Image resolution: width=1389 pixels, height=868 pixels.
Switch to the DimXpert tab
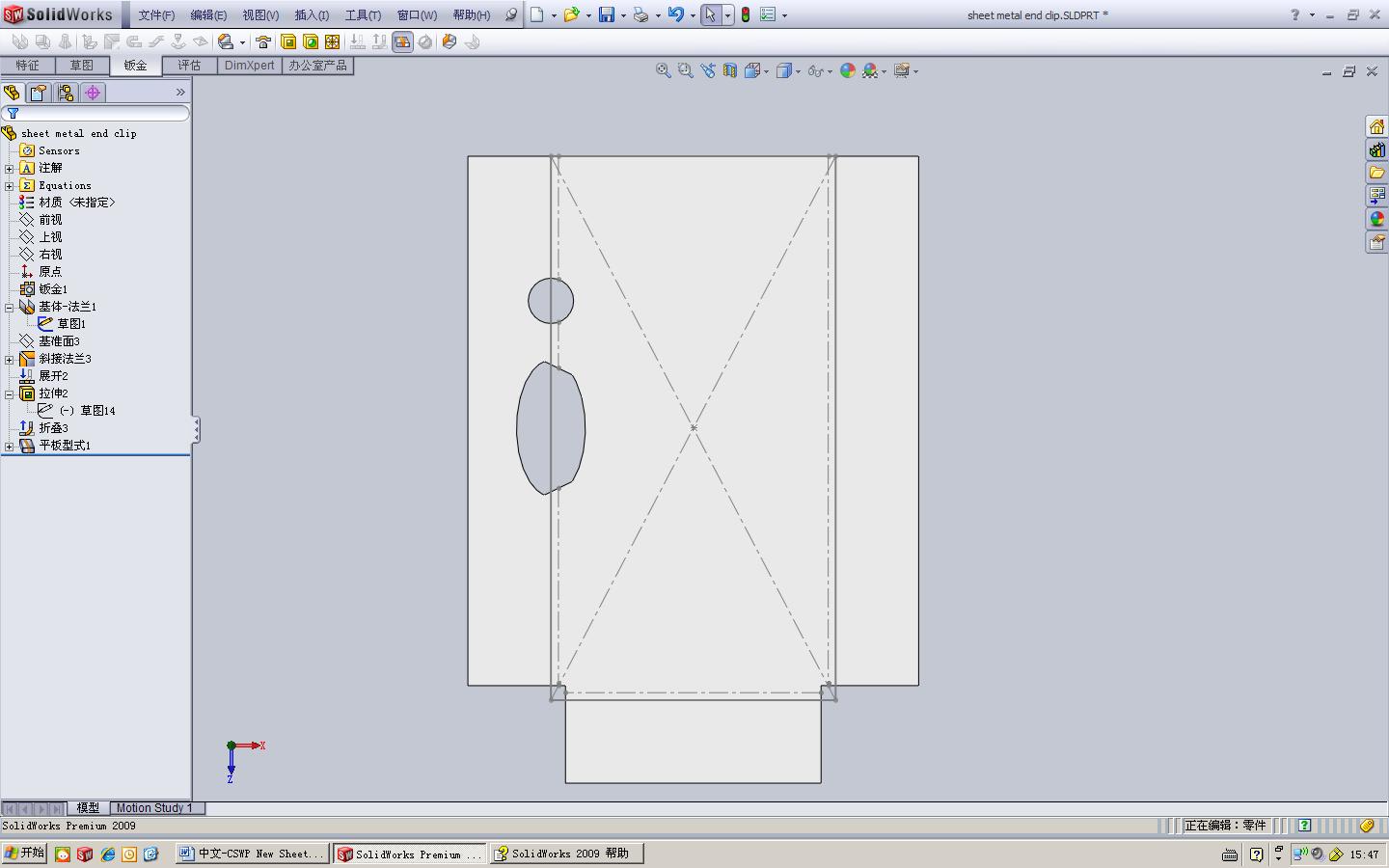249,66
